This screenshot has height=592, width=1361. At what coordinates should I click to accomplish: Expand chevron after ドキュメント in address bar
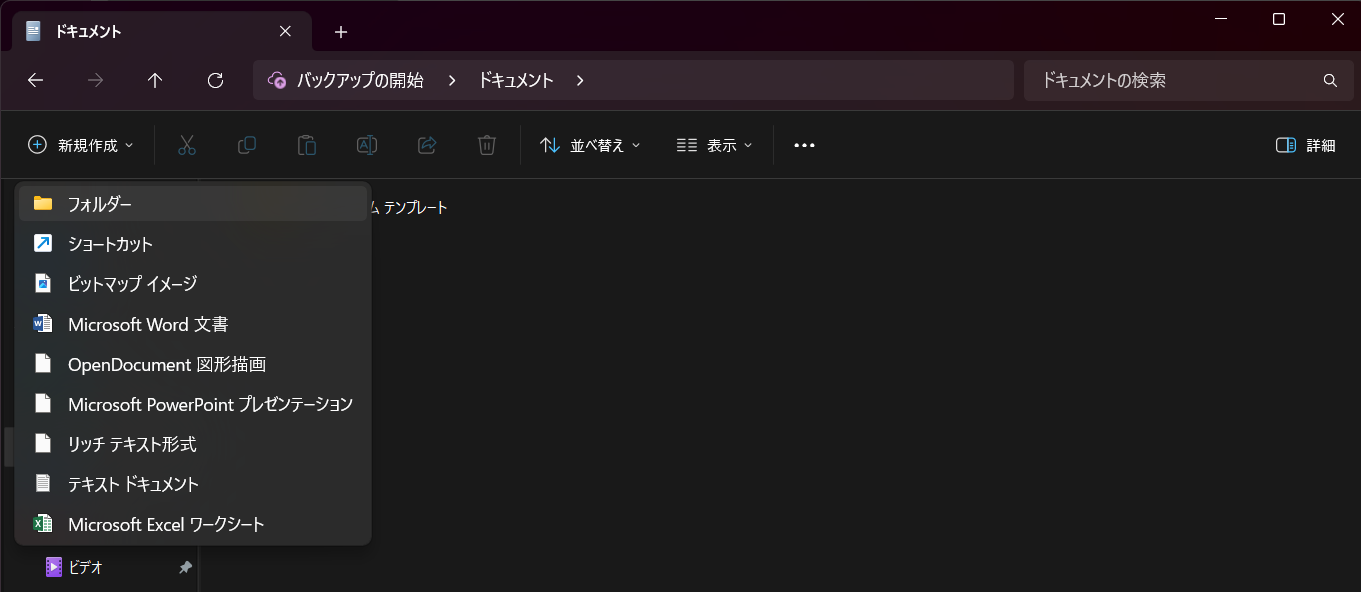tap(580, 81)
